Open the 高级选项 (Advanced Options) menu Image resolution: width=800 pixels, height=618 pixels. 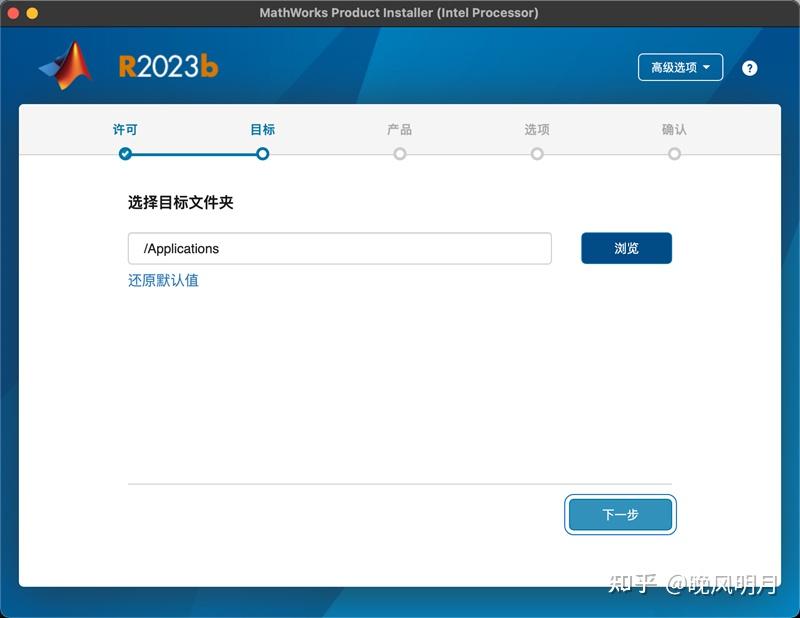pos(680,67)
